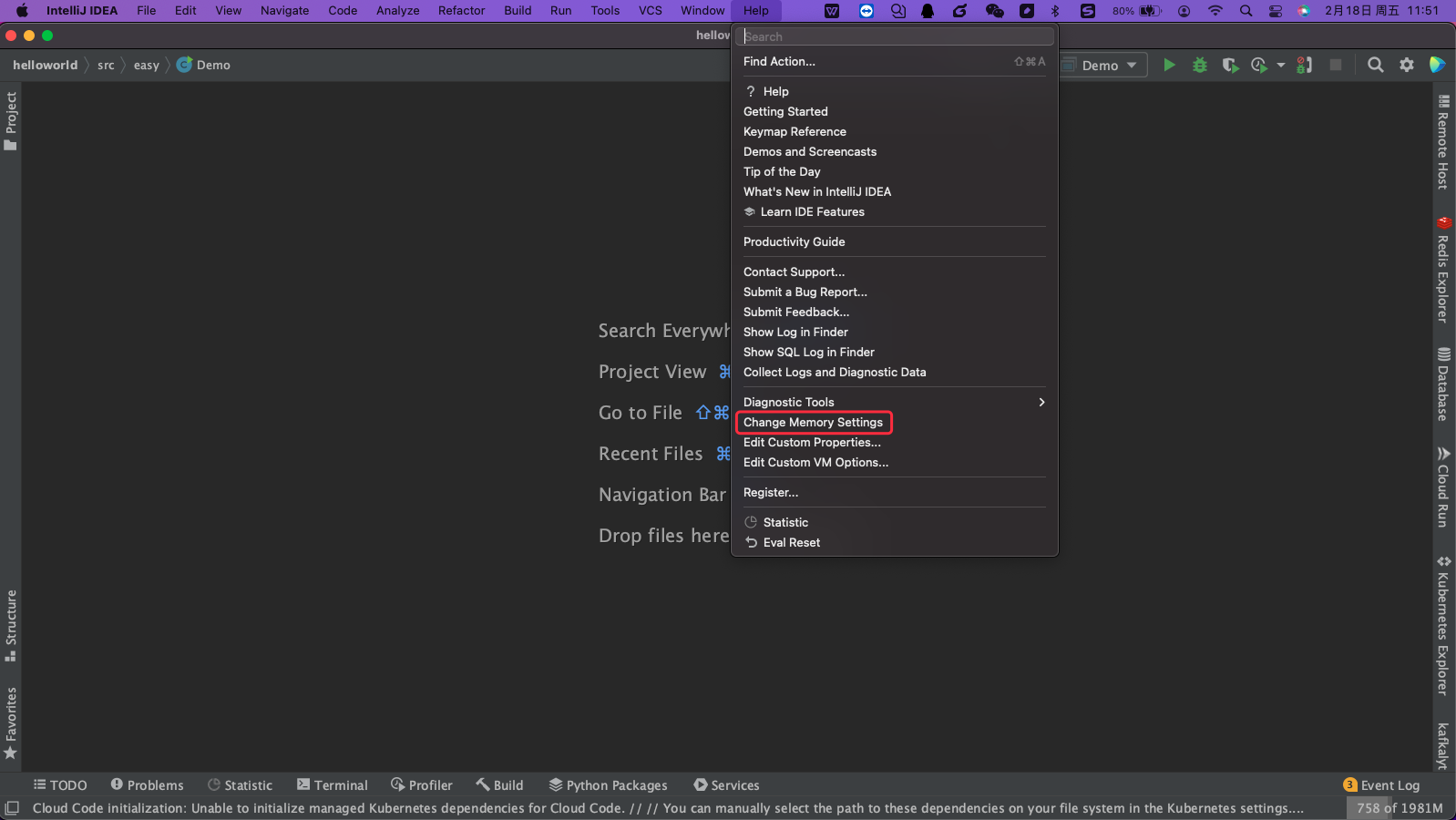Run Demo with the green play icon
The height and width of the screenshot is (820, 1456).
[x=1169, y=65]
